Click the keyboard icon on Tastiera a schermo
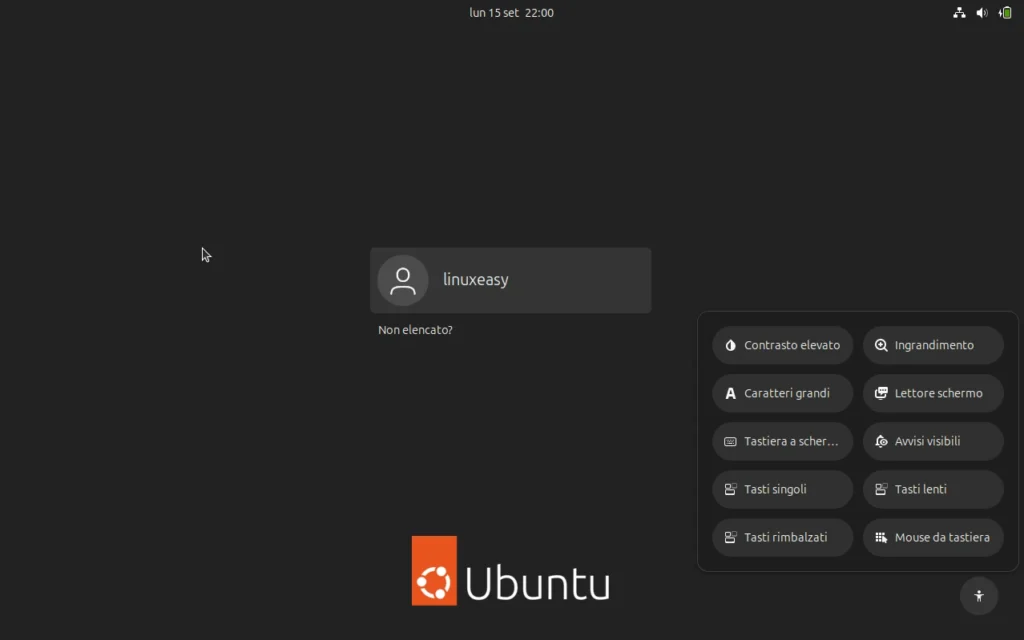Screen dimensions: 1024x640 click(x=730, y=441)
